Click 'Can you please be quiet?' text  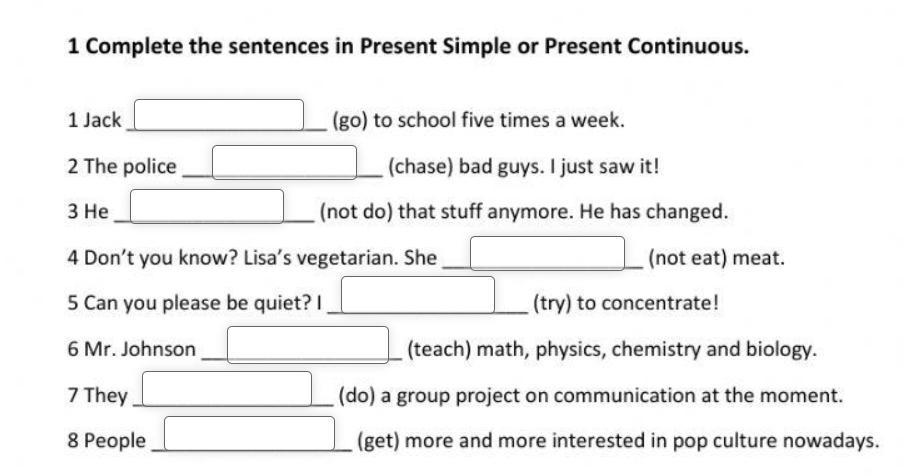click(190, 303)
